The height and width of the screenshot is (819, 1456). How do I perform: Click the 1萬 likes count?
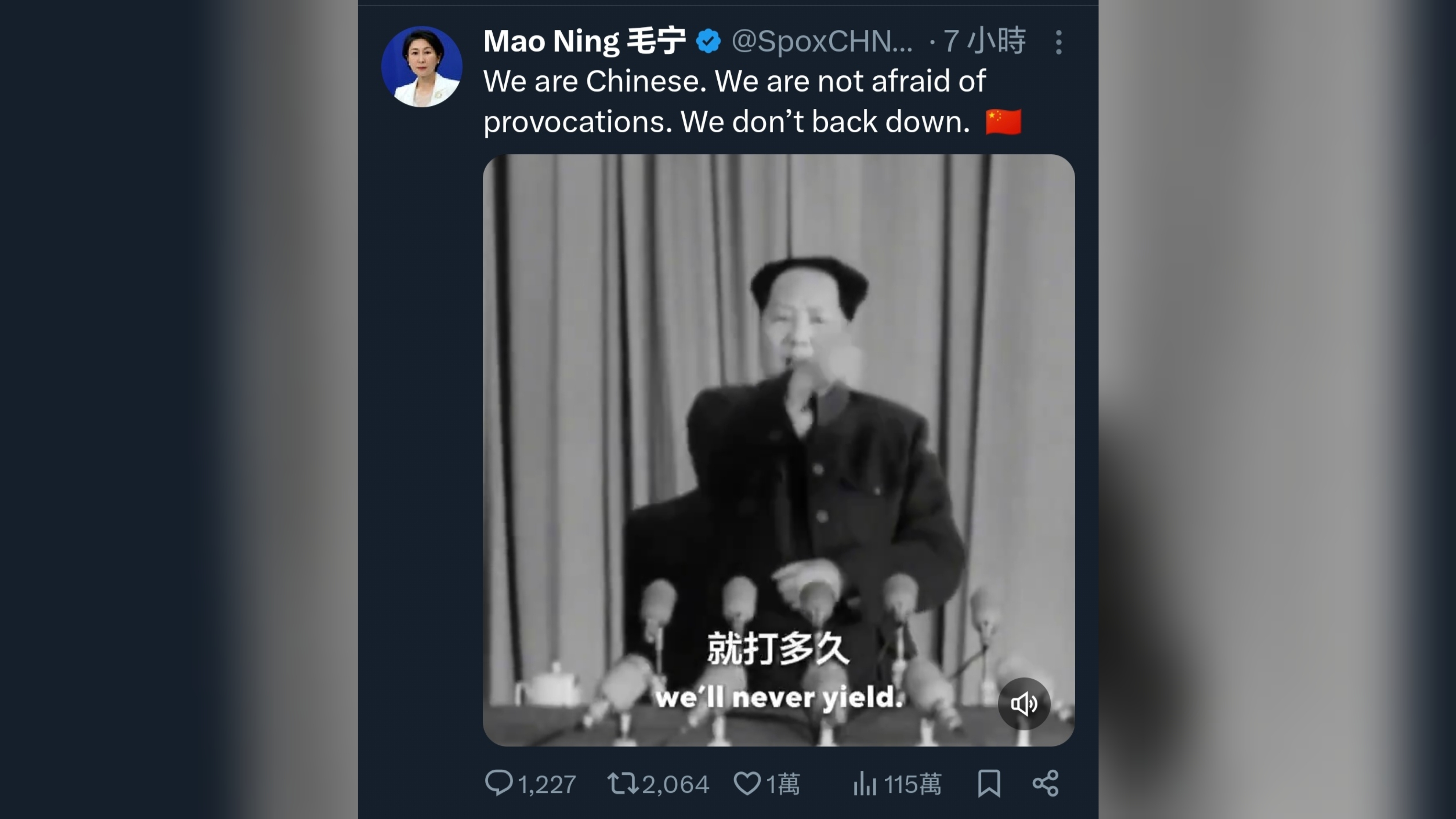click(x=783, y=785)
